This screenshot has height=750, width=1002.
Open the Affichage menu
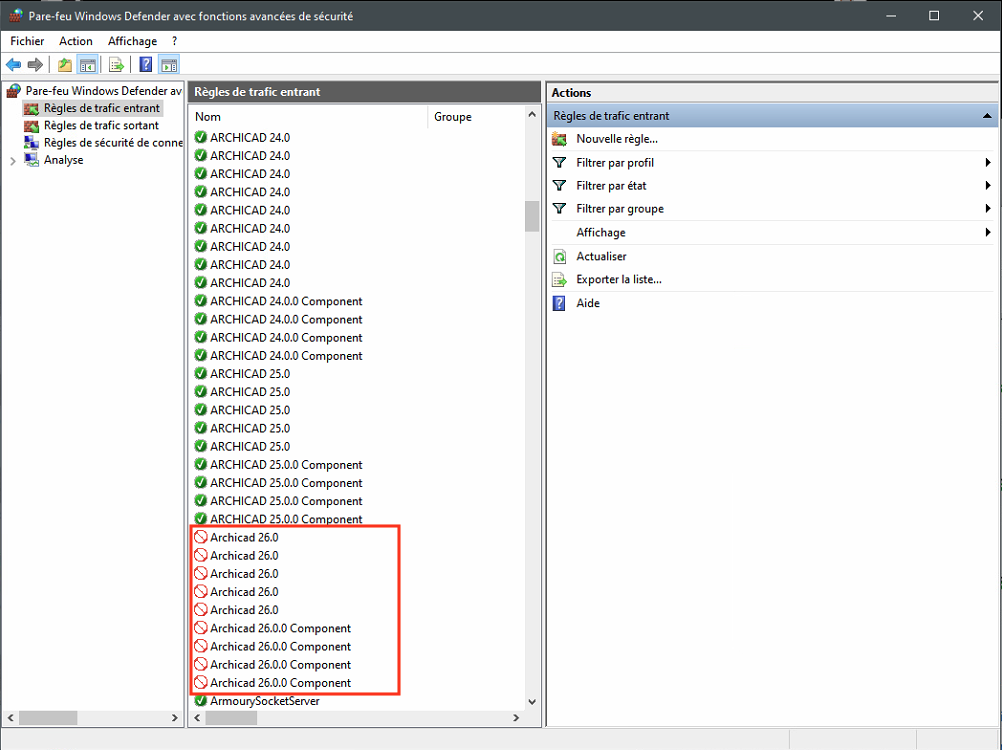click(x=132, y=41)
